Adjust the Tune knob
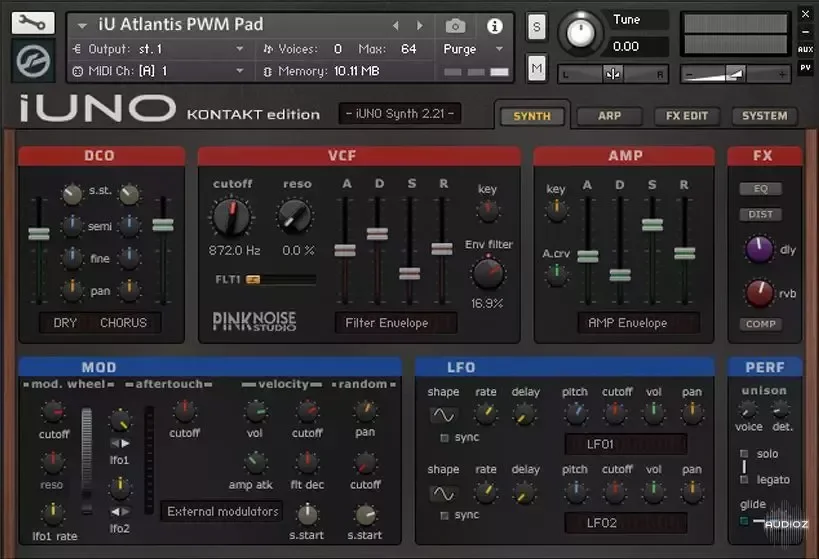 [580, 33]
